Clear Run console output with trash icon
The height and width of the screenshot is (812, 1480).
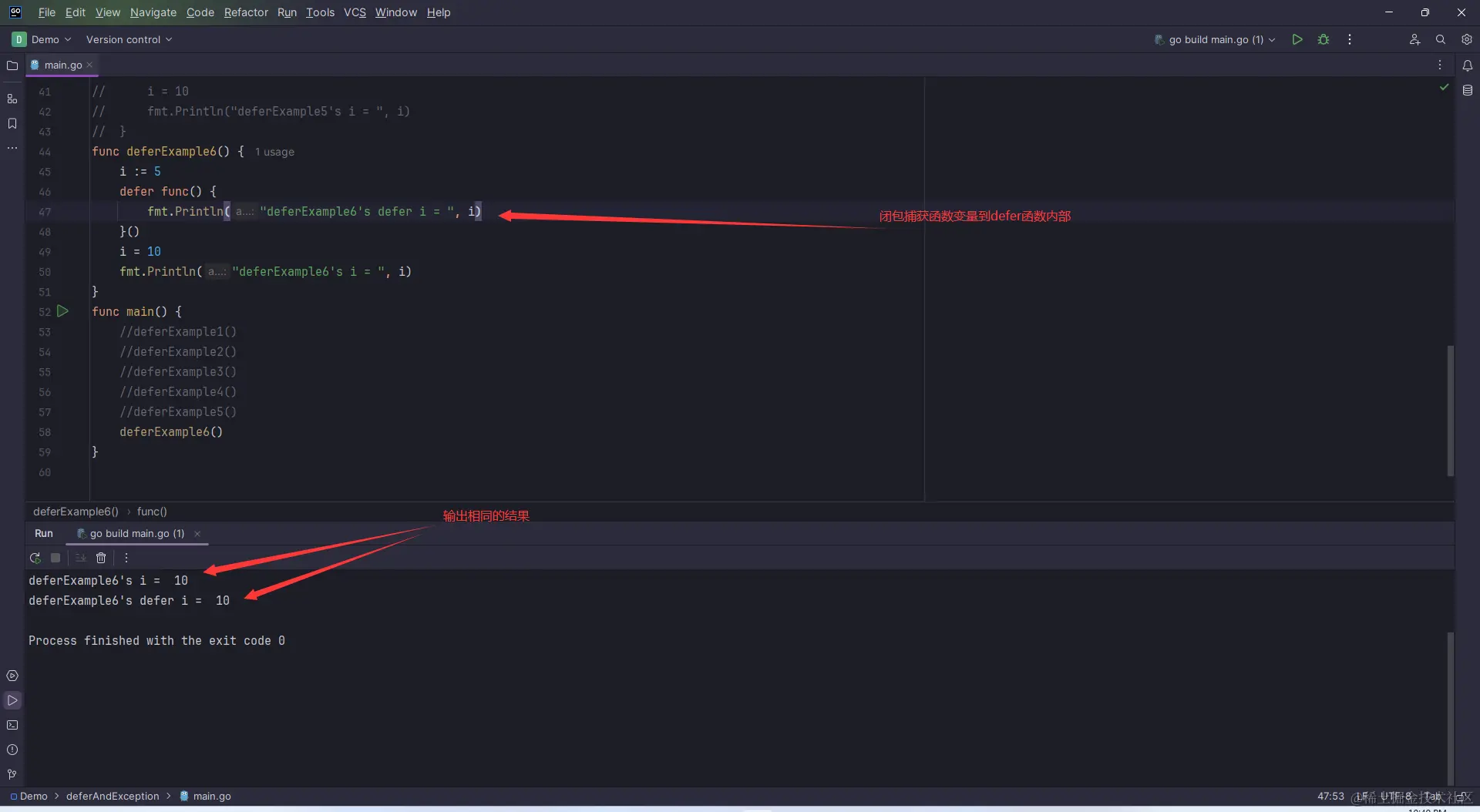click(x=101, y=558)
